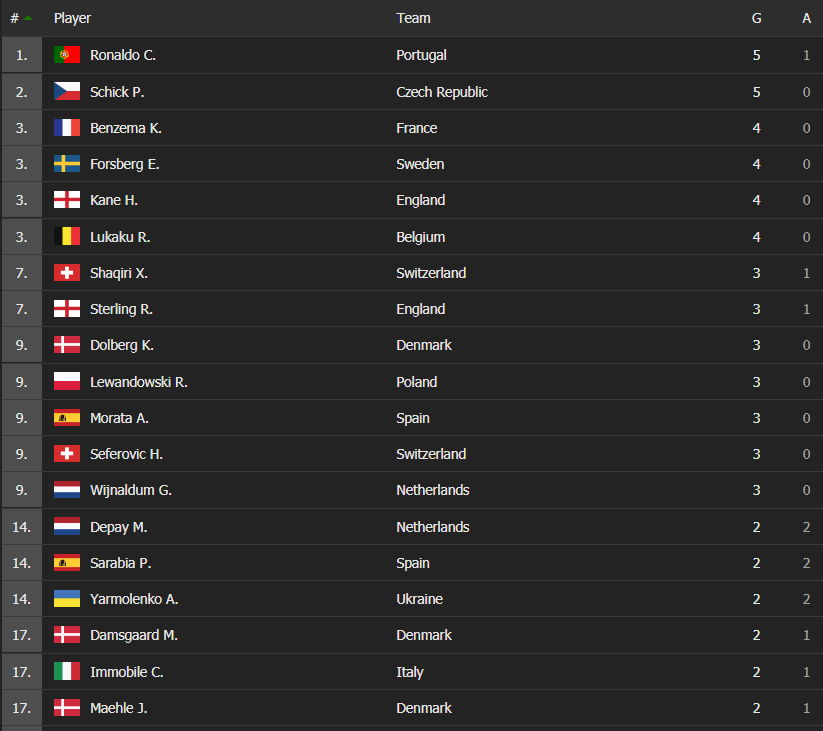
Task: Click the Czech Republic flag beside Schick
Action: (67, 92)
